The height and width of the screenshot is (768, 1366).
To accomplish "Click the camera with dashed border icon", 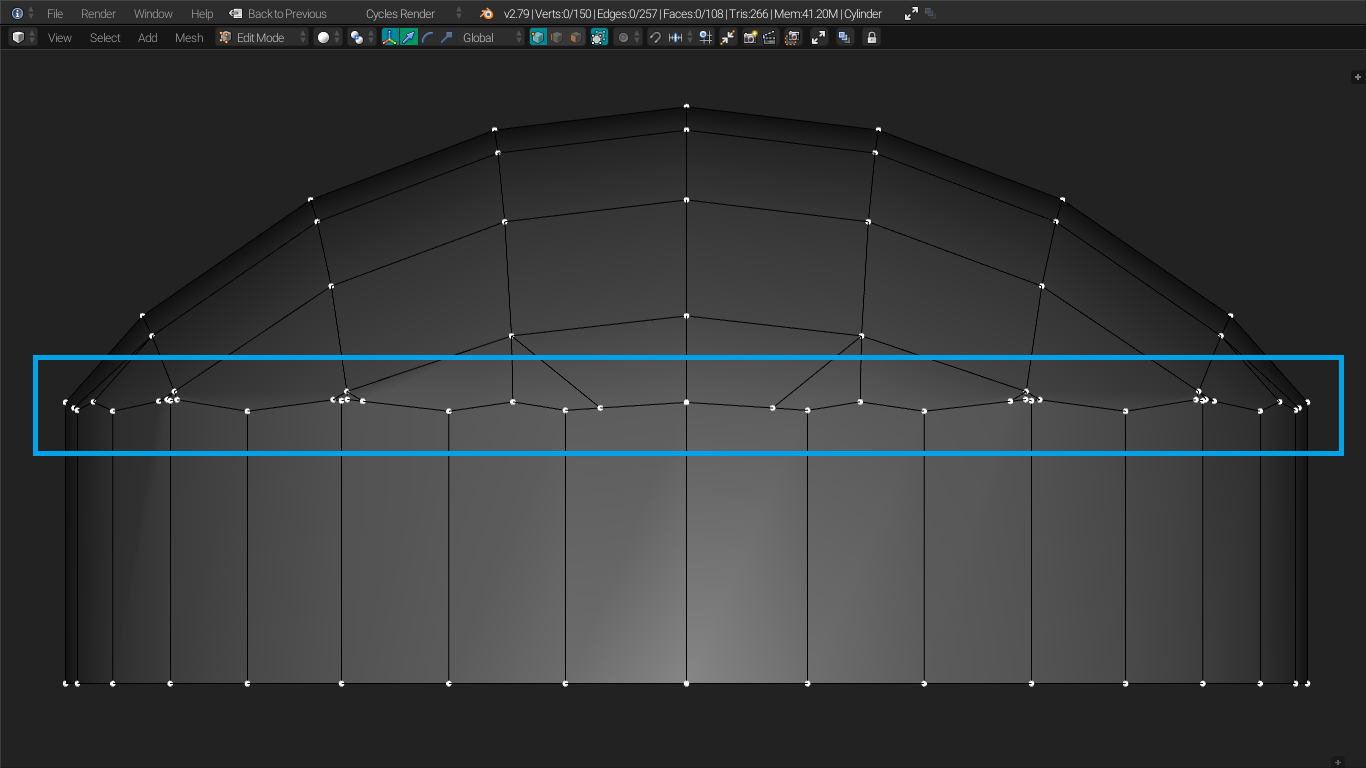I will (x=793, y=37).
